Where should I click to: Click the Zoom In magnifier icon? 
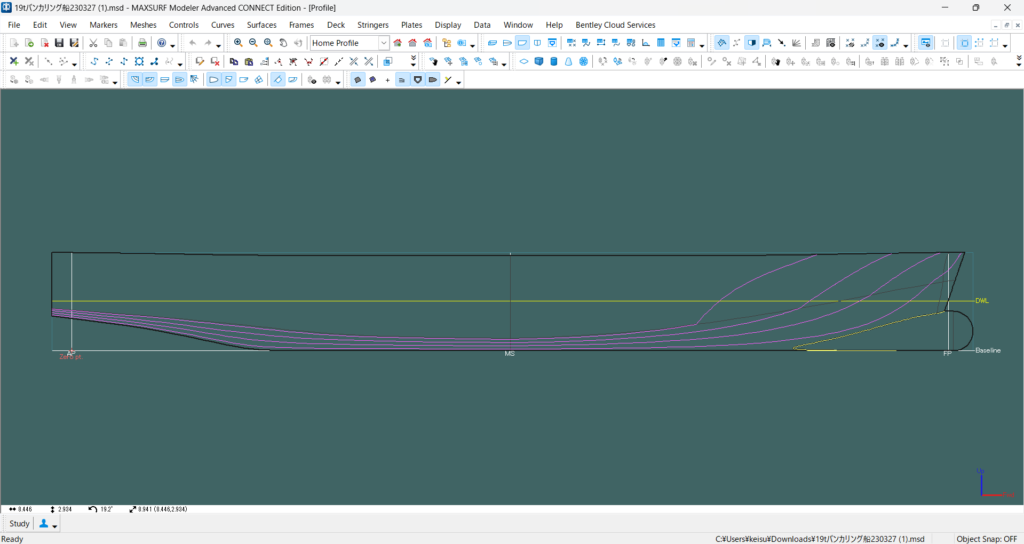pos(238,43)
